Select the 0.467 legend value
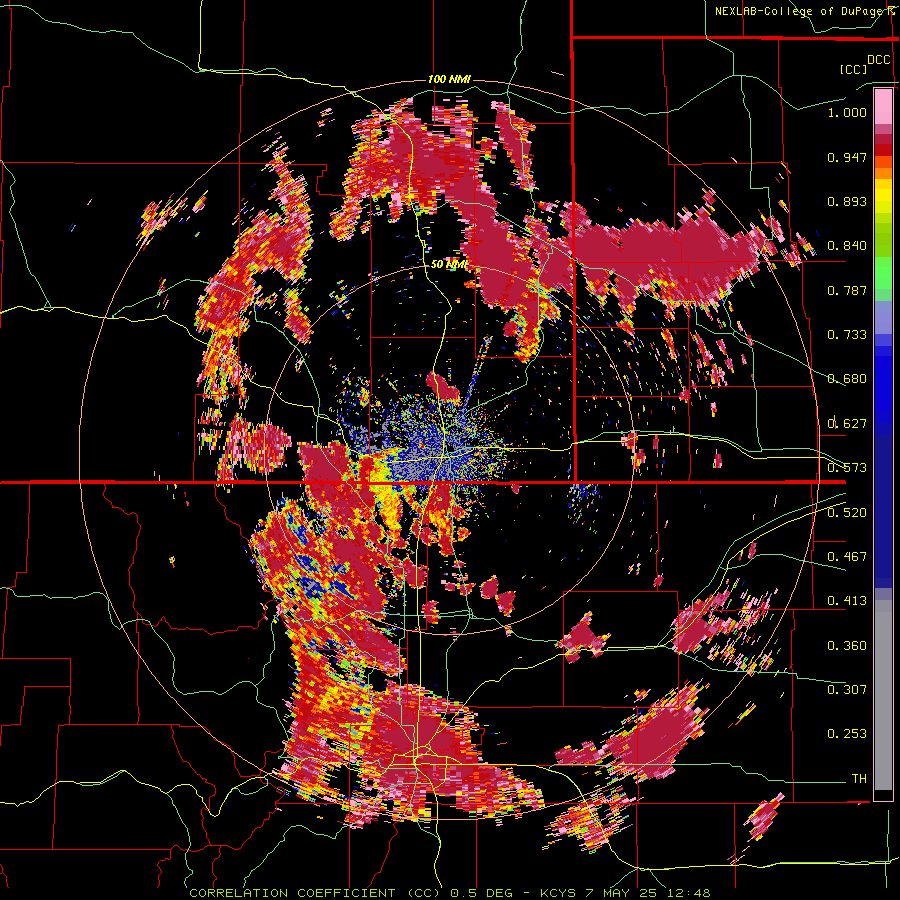Image resolution: width=900 pixels, height=900 pixels. click(x=847, y=556)
